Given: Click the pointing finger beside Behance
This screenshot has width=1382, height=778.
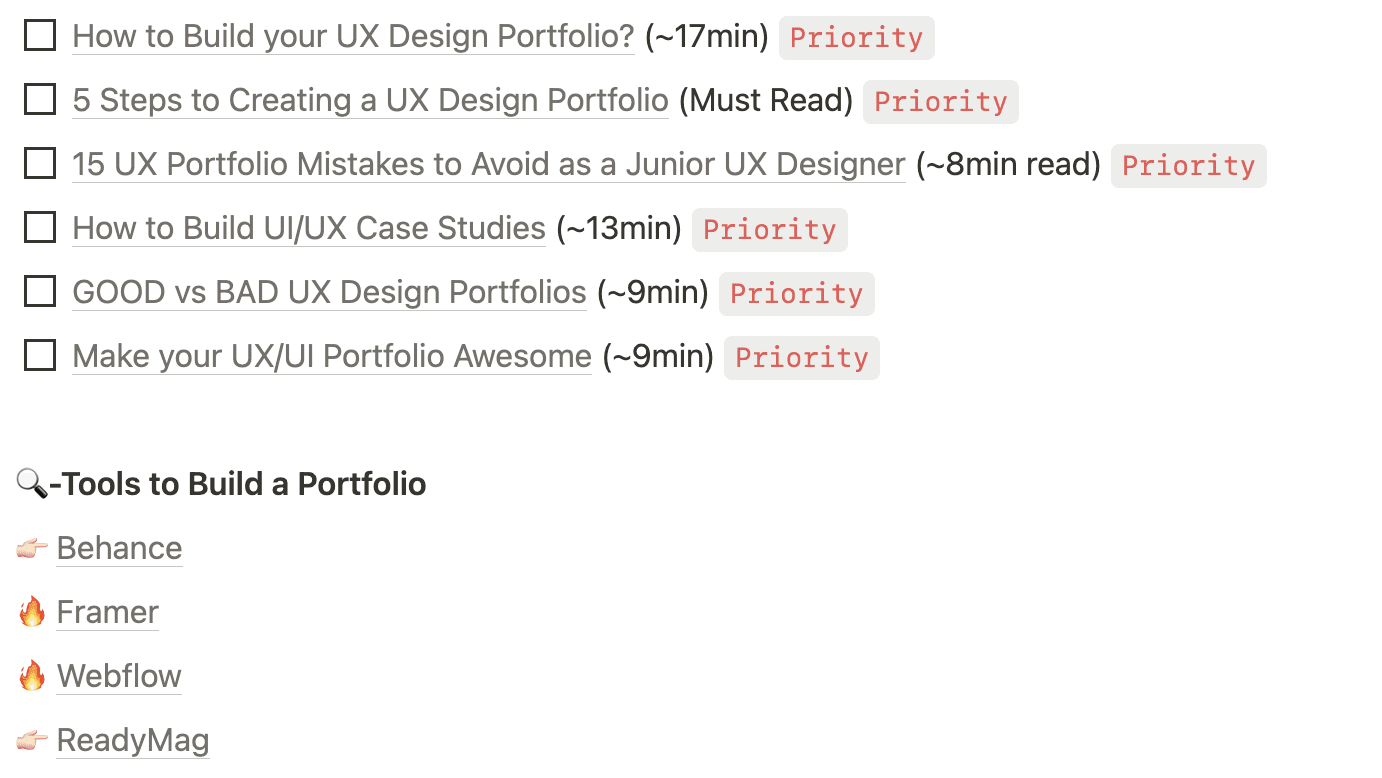Looking at the screenshot, I should click(x=31, y=547).
